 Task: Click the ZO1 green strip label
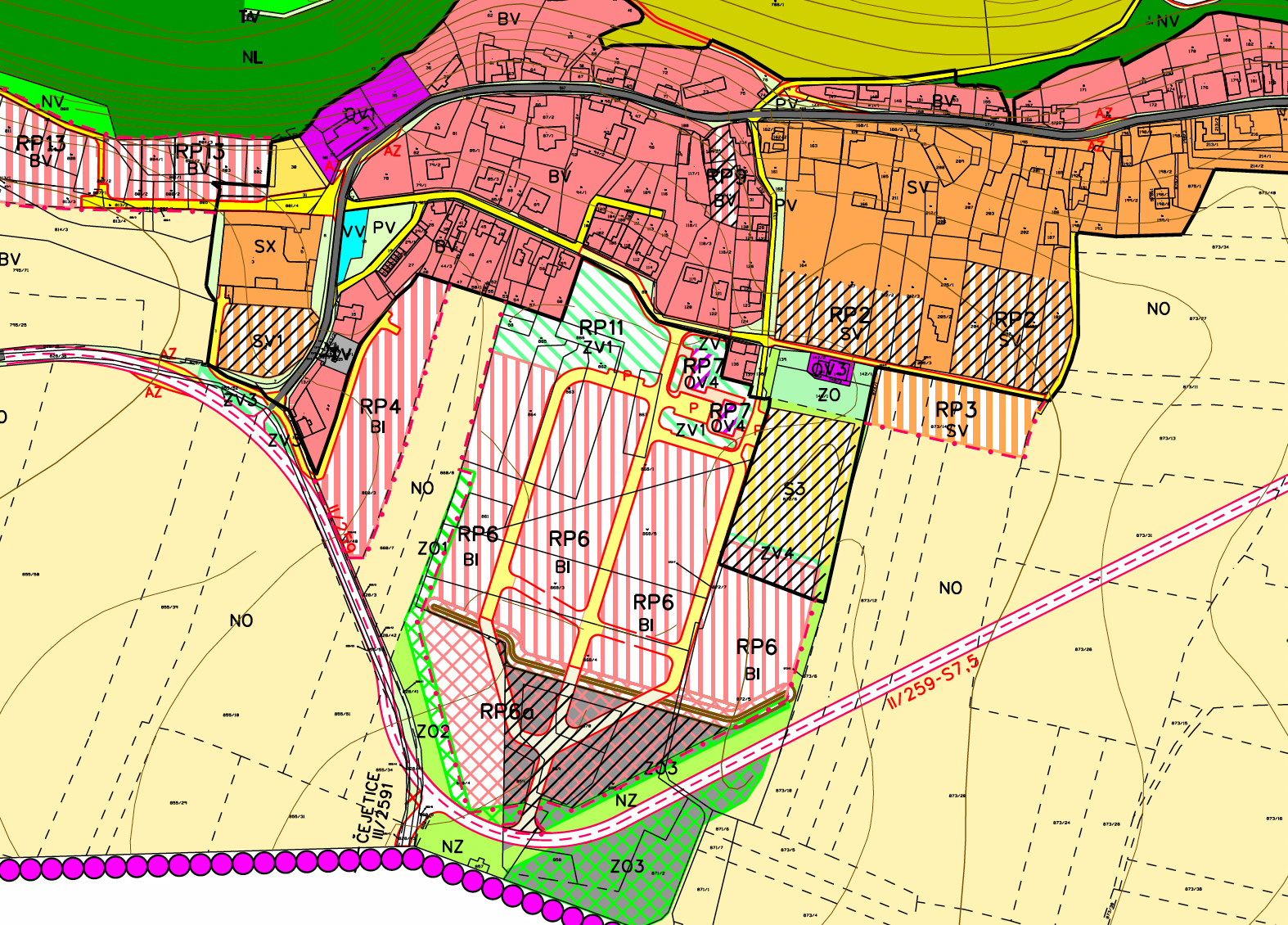pyautogui.click(x=433, y=548)
